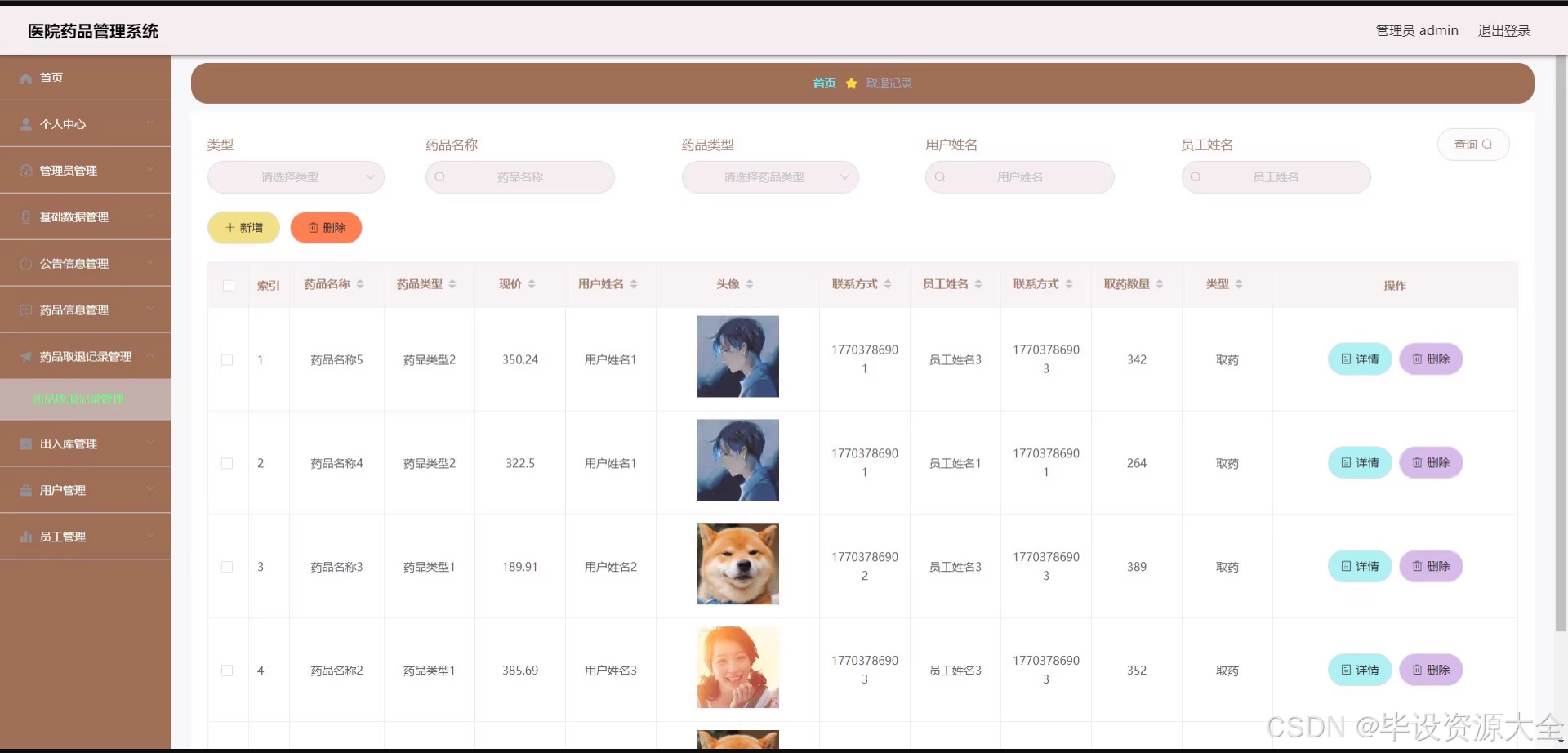Expand 出入库管理 sidebar chevron

150,443
